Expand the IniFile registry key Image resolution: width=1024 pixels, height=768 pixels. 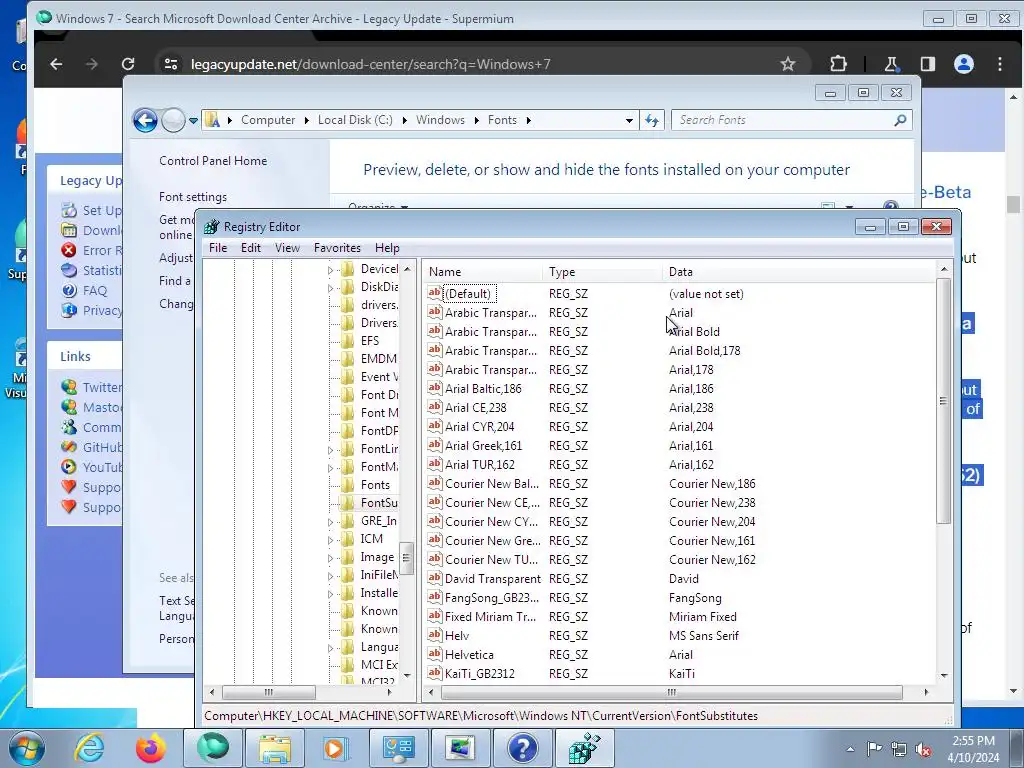(330, 576)
